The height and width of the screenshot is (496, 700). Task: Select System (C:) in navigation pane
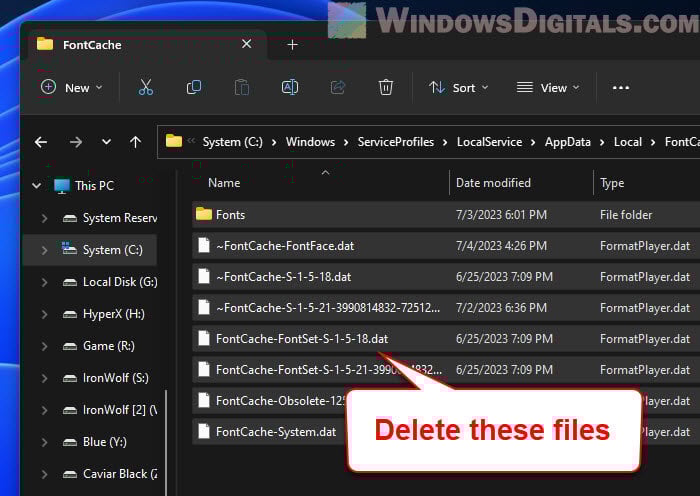coord(90,250)
